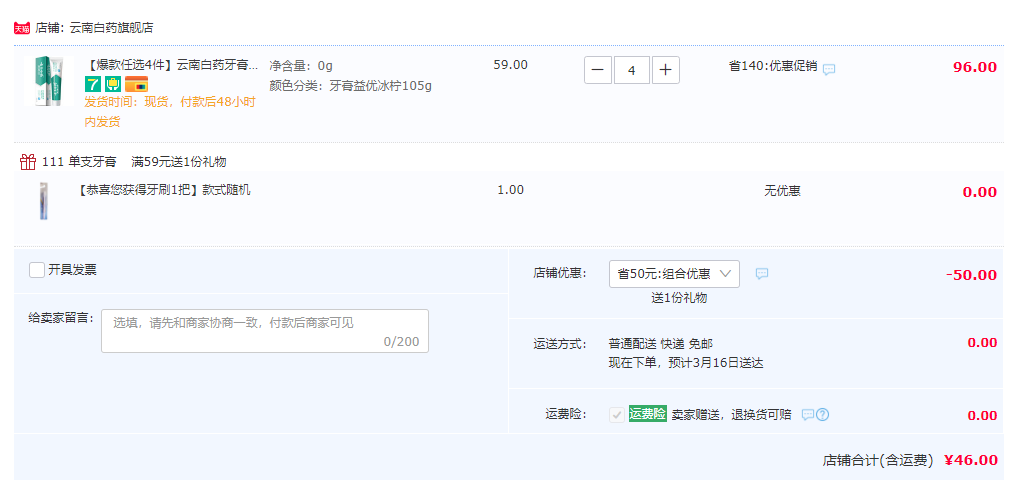Viewport: 1012px width, 480px height.
Task: Click into the 给卖家留言 message box
Action: 265,331
